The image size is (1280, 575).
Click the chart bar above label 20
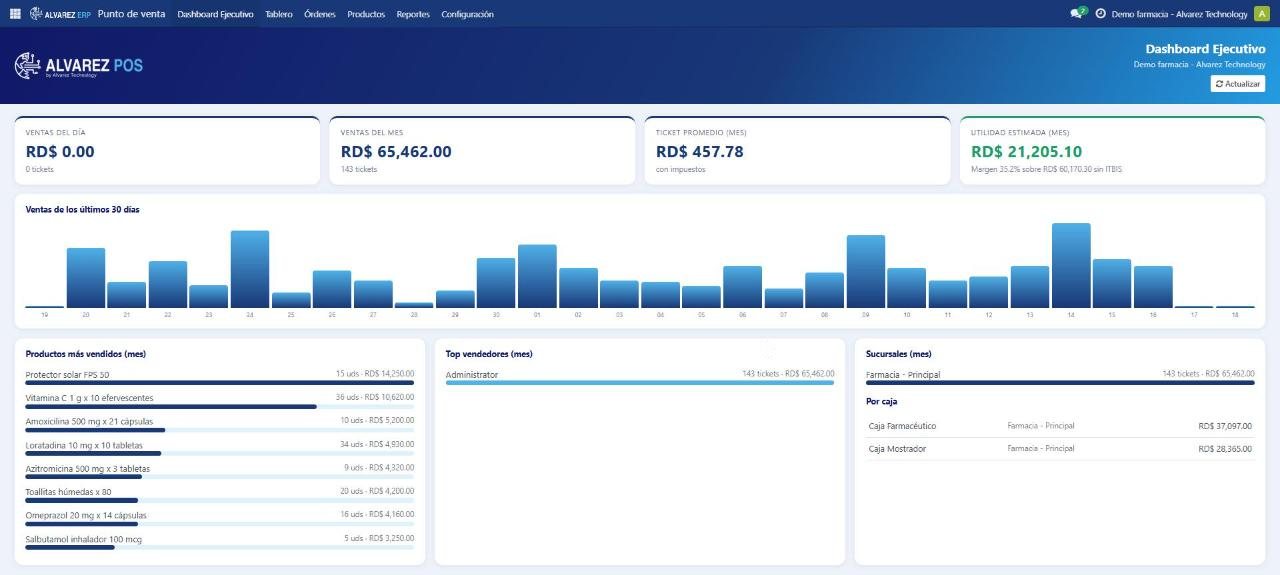(86, 278)
